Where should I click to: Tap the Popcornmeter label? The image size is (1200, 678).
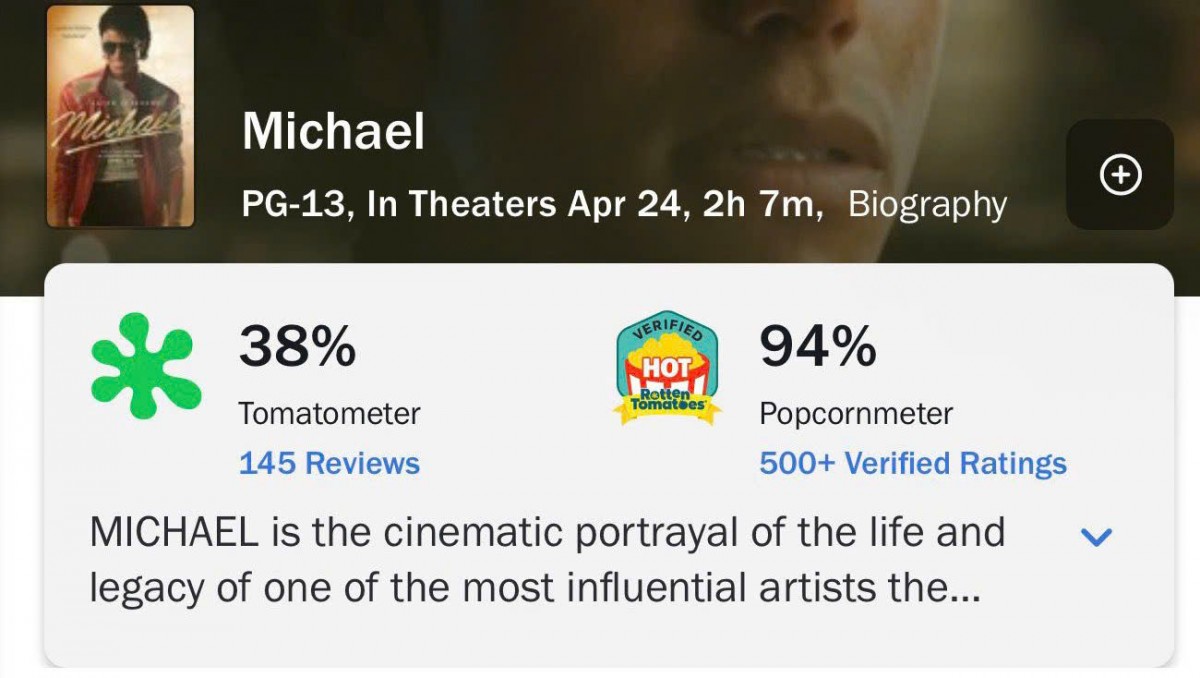coord(856,413)
